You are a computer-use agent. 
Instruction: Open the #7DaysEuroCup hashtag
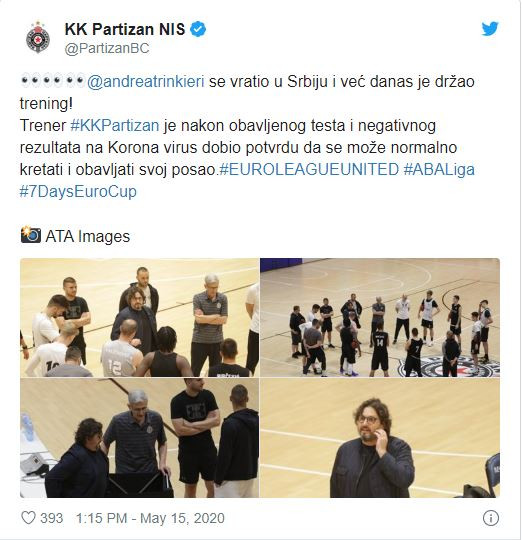click(78, 191)
